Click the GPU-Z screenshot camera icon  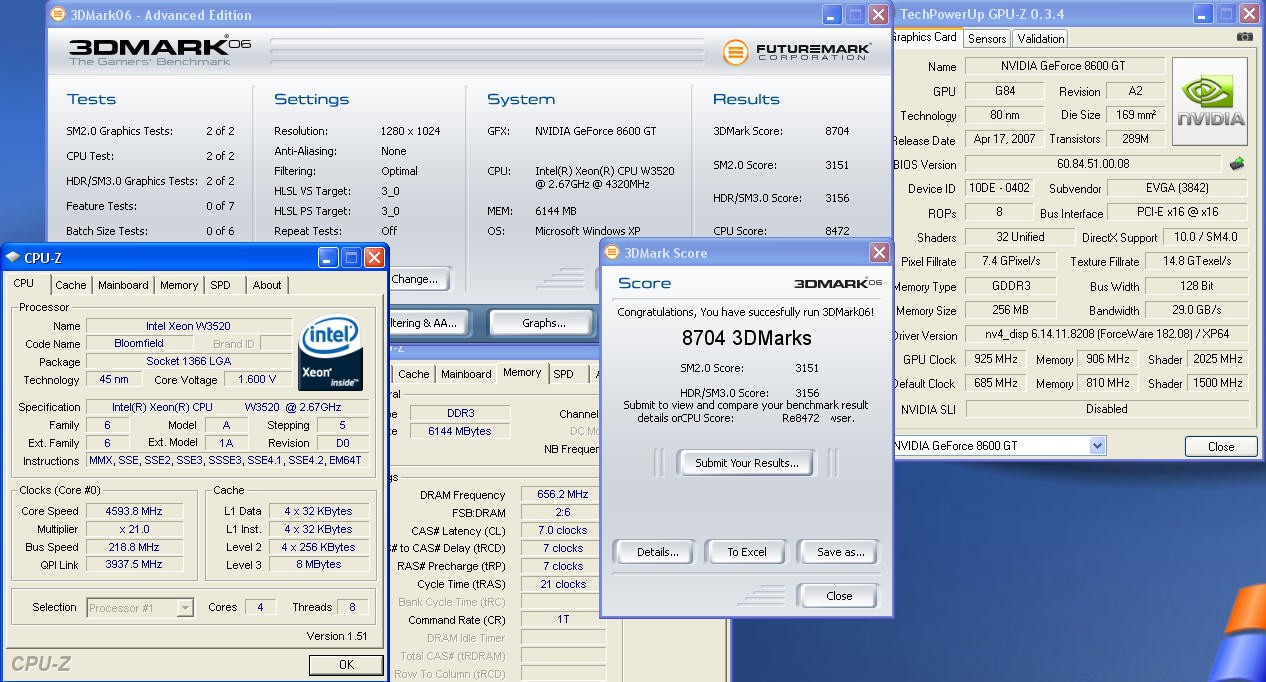[1244, 37]
